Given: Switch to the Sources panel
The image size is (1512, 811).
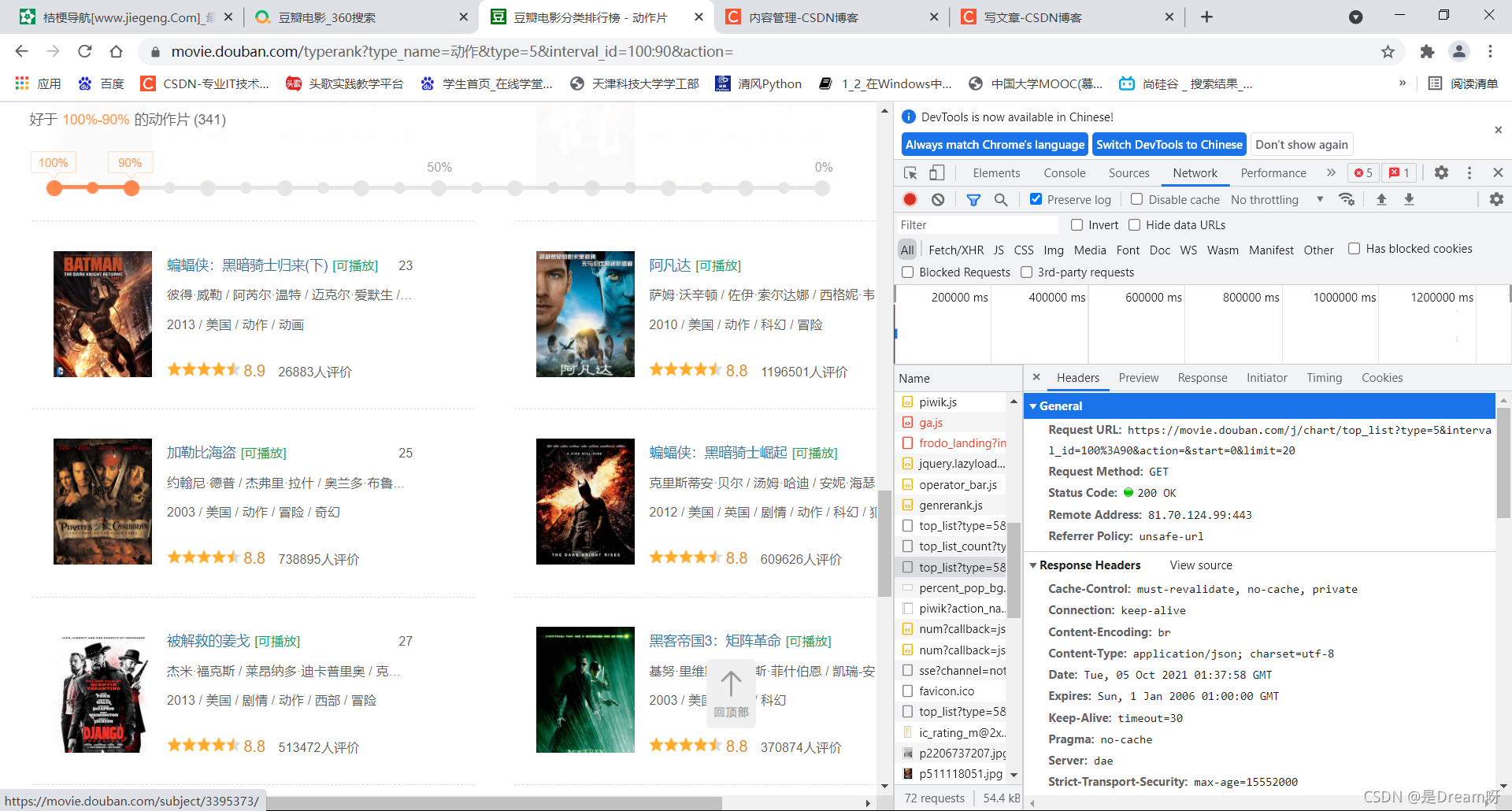Looking at the screenshot, I should 1128,172.
